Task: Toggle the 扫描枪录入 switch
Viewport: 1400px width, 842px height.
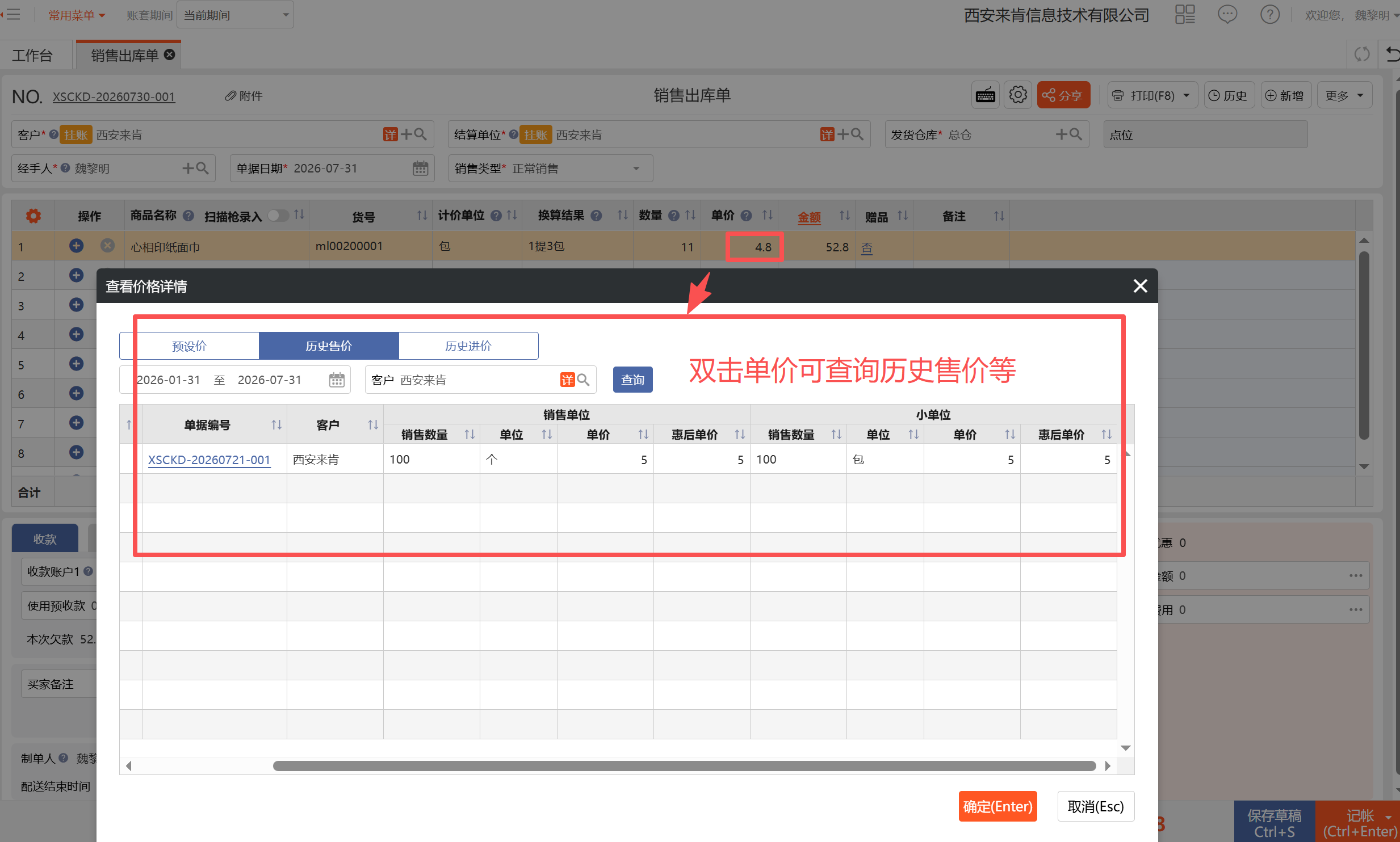Action: pyautogui.click(x=278, y=216)
